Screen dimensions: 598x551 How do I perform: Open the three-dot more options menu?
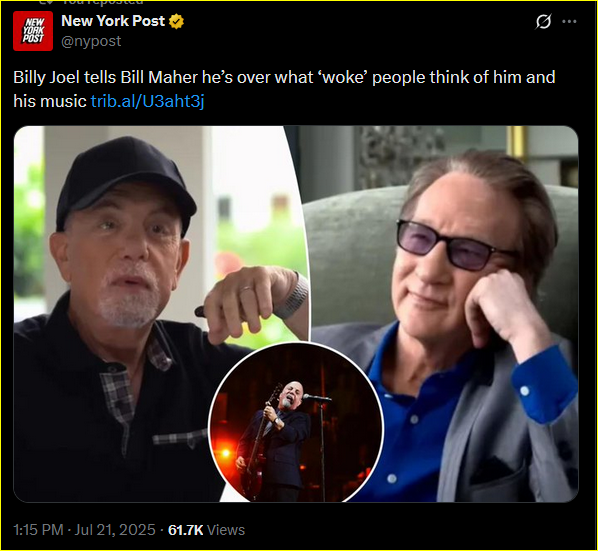point(569,21)
